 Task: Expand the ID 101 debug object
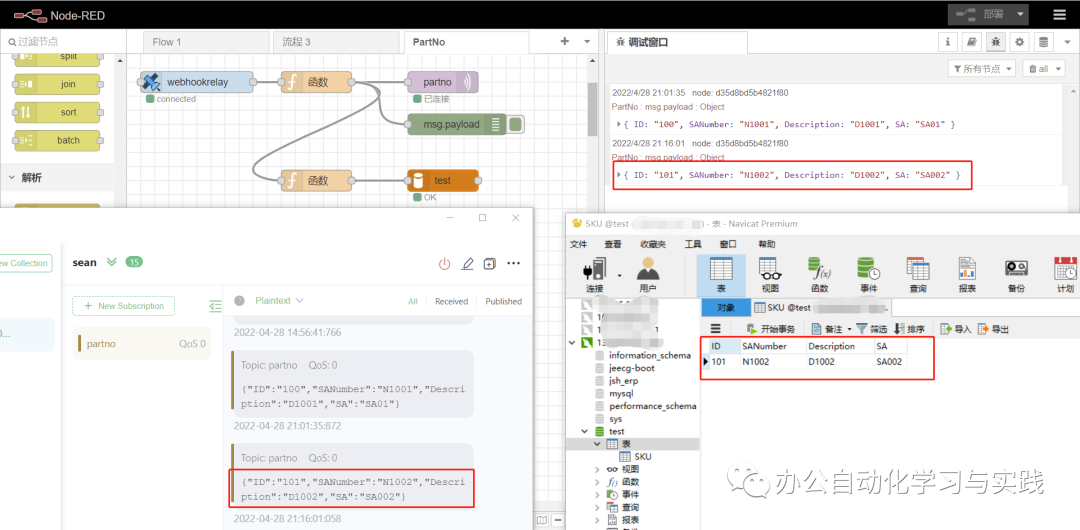(619, 175)
